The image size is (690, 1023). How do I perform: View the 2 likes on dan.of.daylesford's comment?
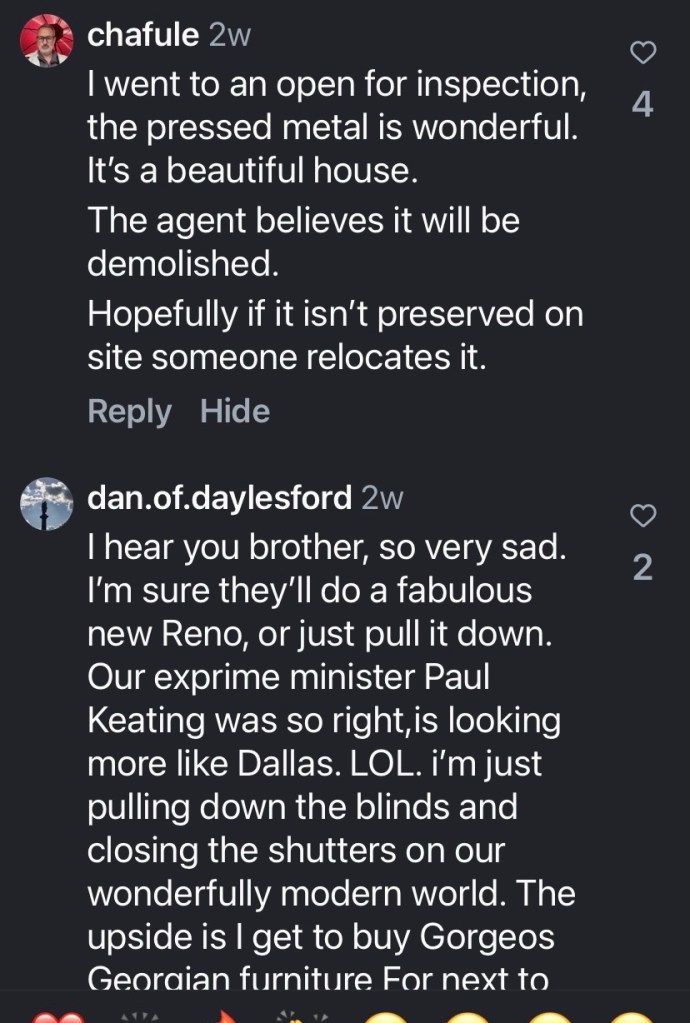(645, 568)
